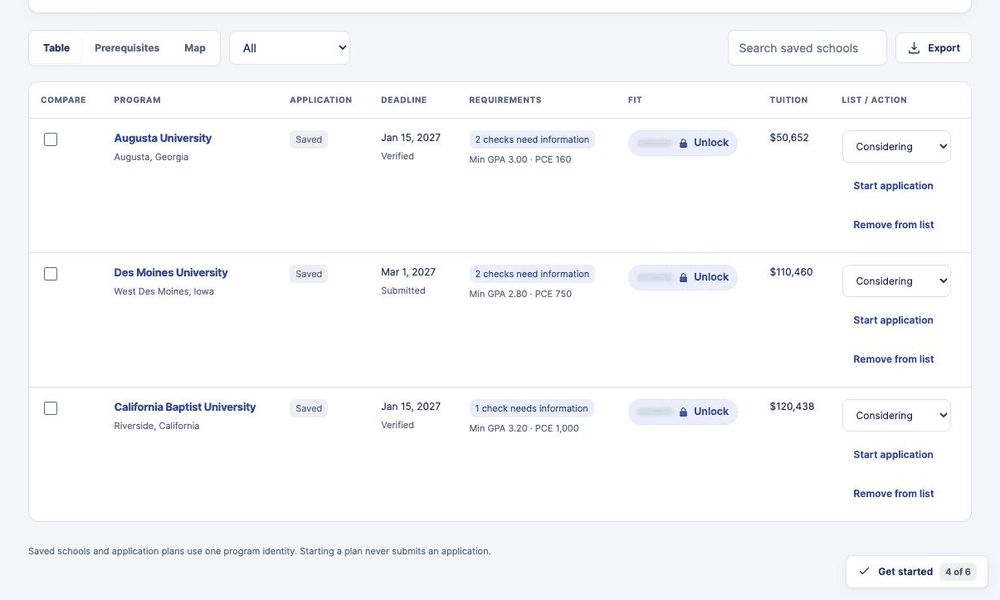Remove Augusta University from list
The image size is (1000, 600).
click(x=893, y=225)
